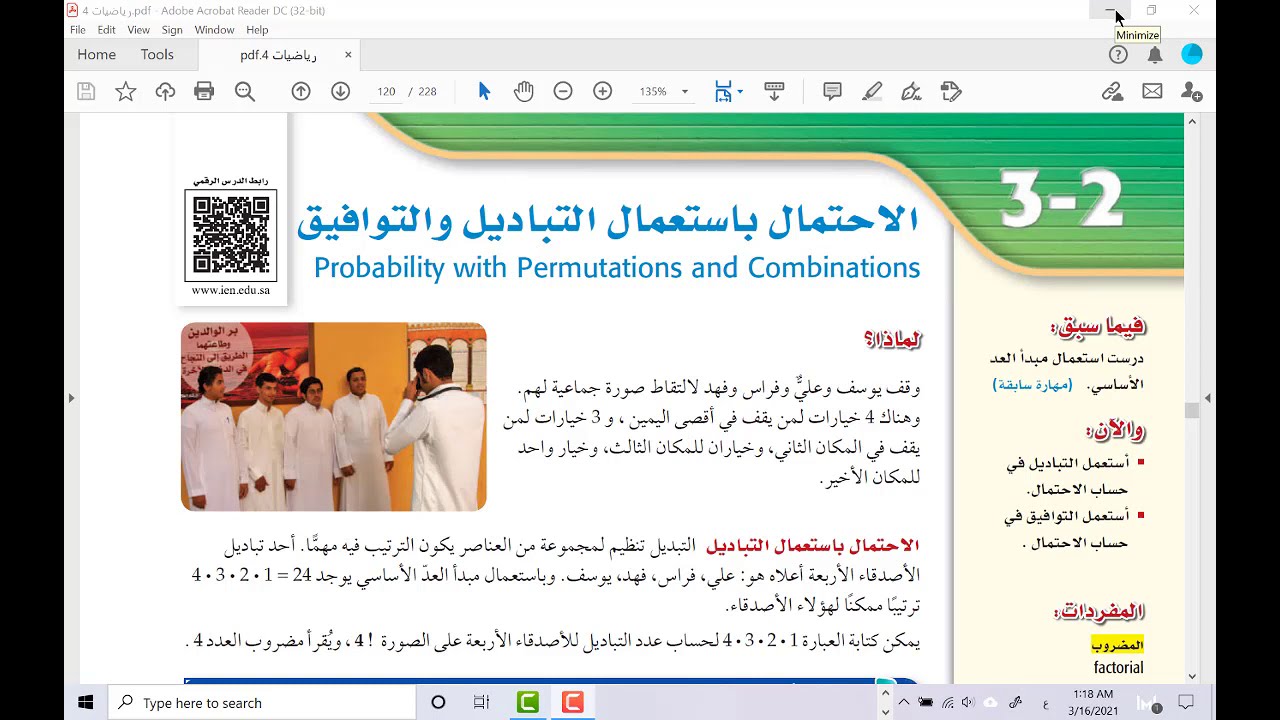Switch to the Home tab

pyautogui.click(x=96, y=55)
